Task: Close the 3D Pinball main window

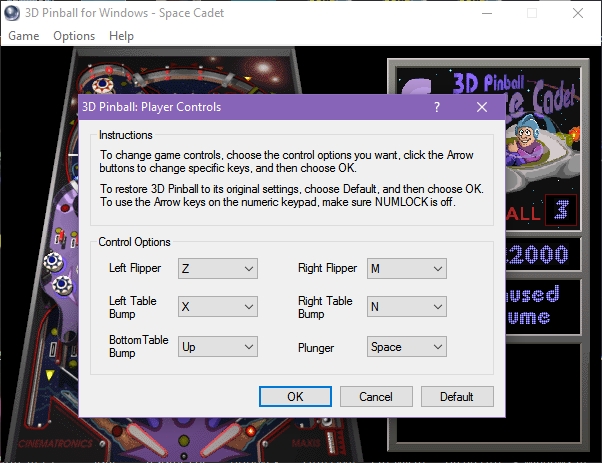Action: click(x=578, y=13)
